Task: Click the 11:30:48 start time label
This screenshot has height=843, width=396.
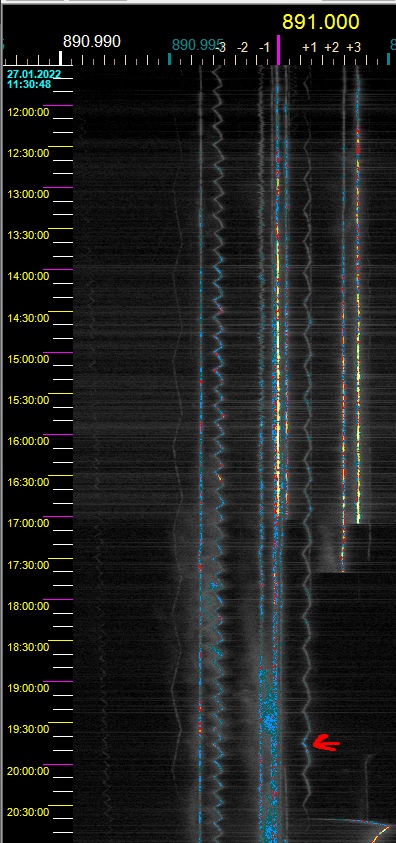Action: 29,84
